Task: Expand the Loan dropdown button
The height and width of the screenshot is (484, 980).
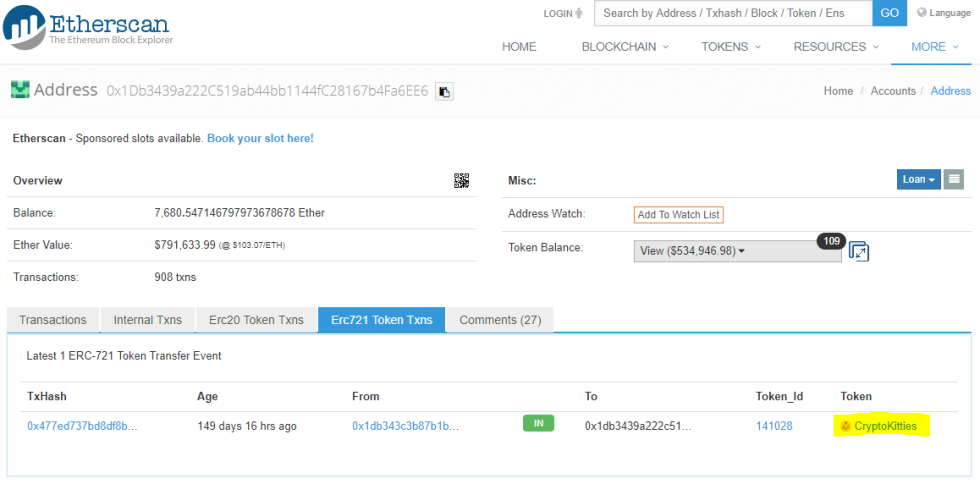Action: click(x=919, y=180)
